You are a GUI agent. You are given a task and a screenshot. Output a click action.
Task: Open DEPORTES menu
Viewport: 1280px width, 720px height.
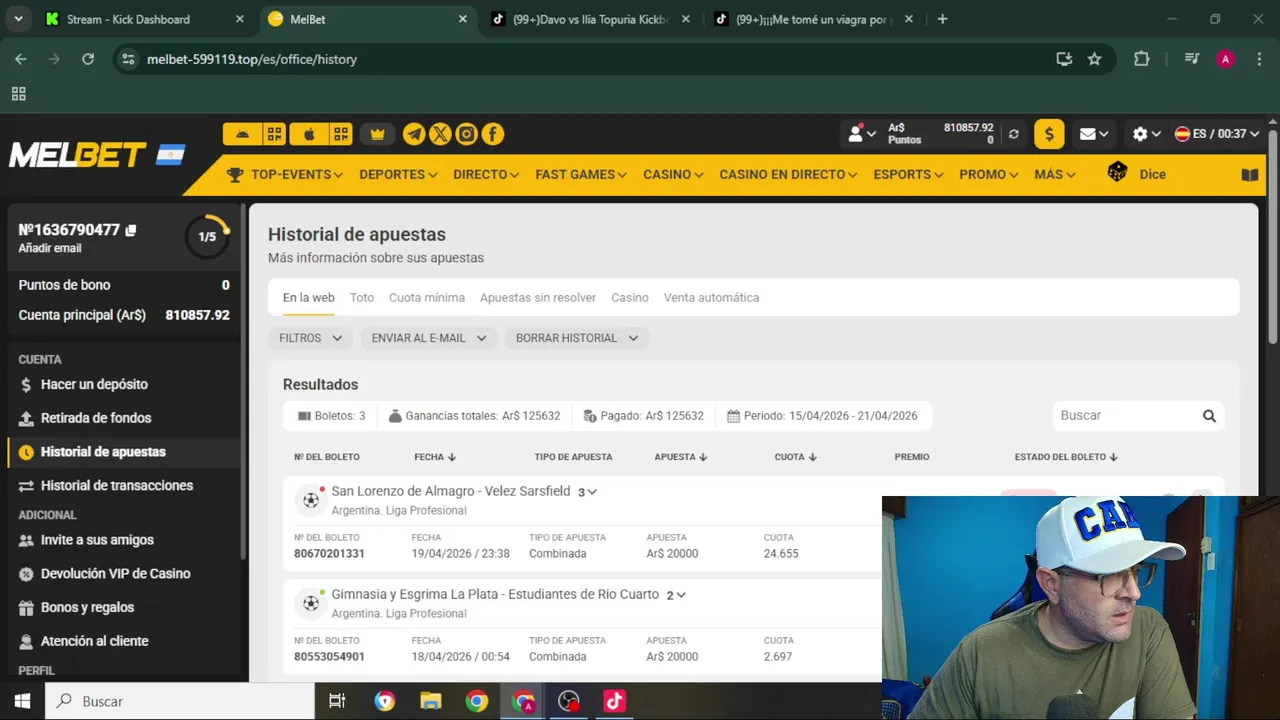tap(398, 174)
